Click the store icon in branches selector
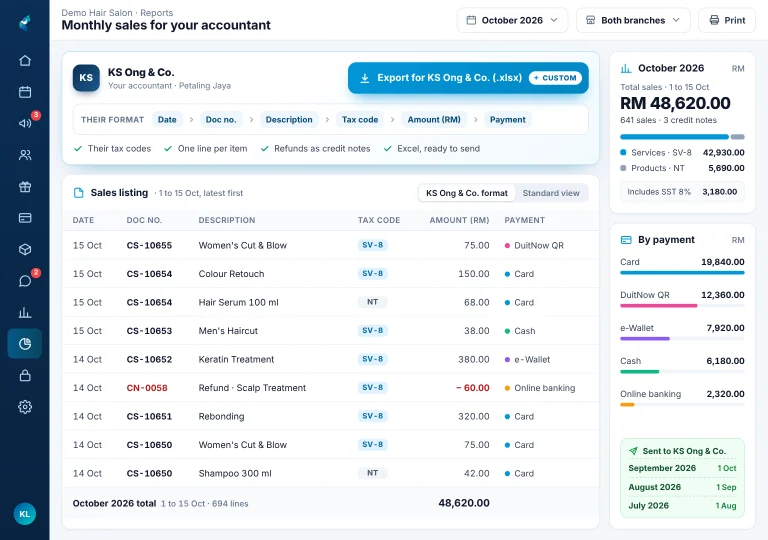The width and height of the screenshot is (768, 540). 591,20
